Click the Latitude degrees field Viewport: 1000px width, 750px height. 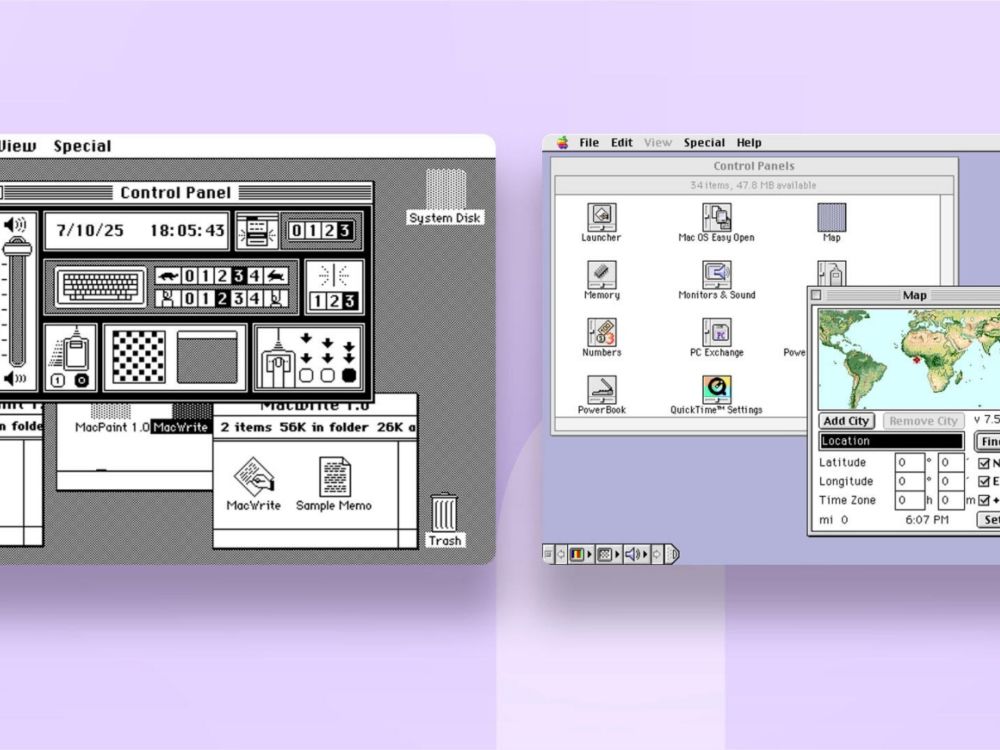coord(909,463)
